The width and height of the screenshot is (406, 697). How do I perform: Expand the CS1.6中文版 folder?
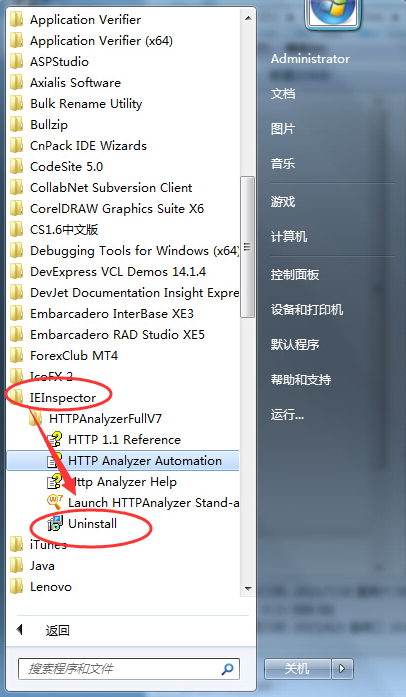(x=64, y=229)
